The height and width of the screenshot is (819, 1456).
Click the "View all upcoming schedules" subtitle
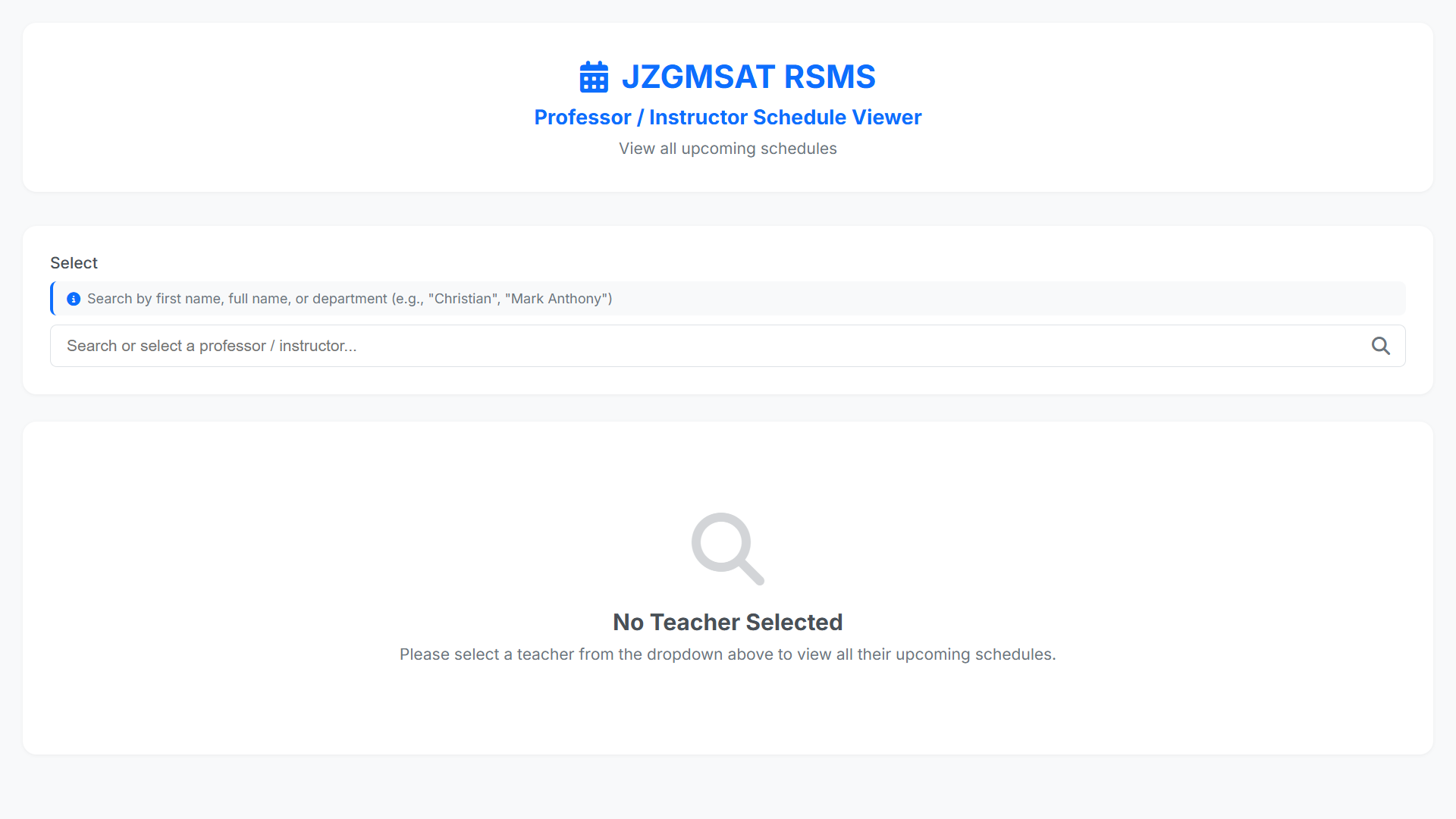coord(727,149)
